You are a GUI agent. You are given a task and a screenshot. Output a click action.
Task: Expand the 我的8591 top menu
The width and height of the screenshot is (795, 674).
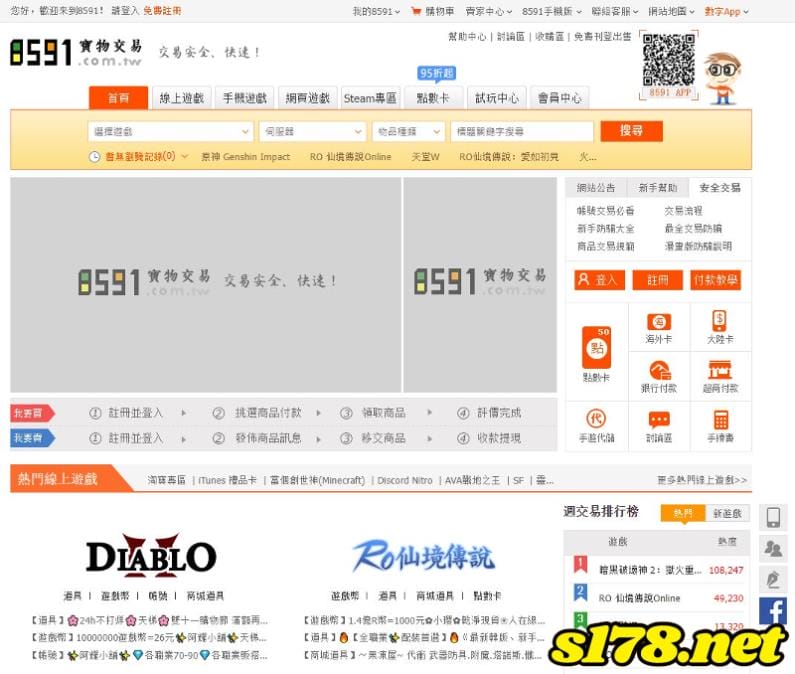[376, 11]
